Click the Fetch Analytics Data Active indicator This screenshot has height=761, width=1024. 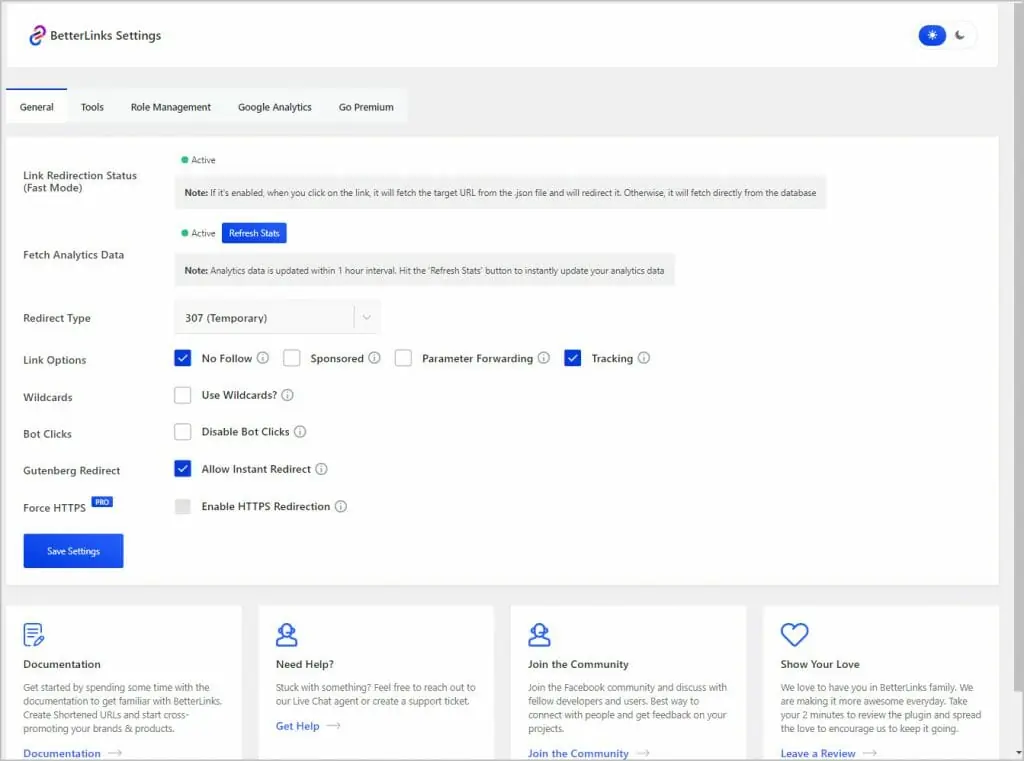pos(199,233)
